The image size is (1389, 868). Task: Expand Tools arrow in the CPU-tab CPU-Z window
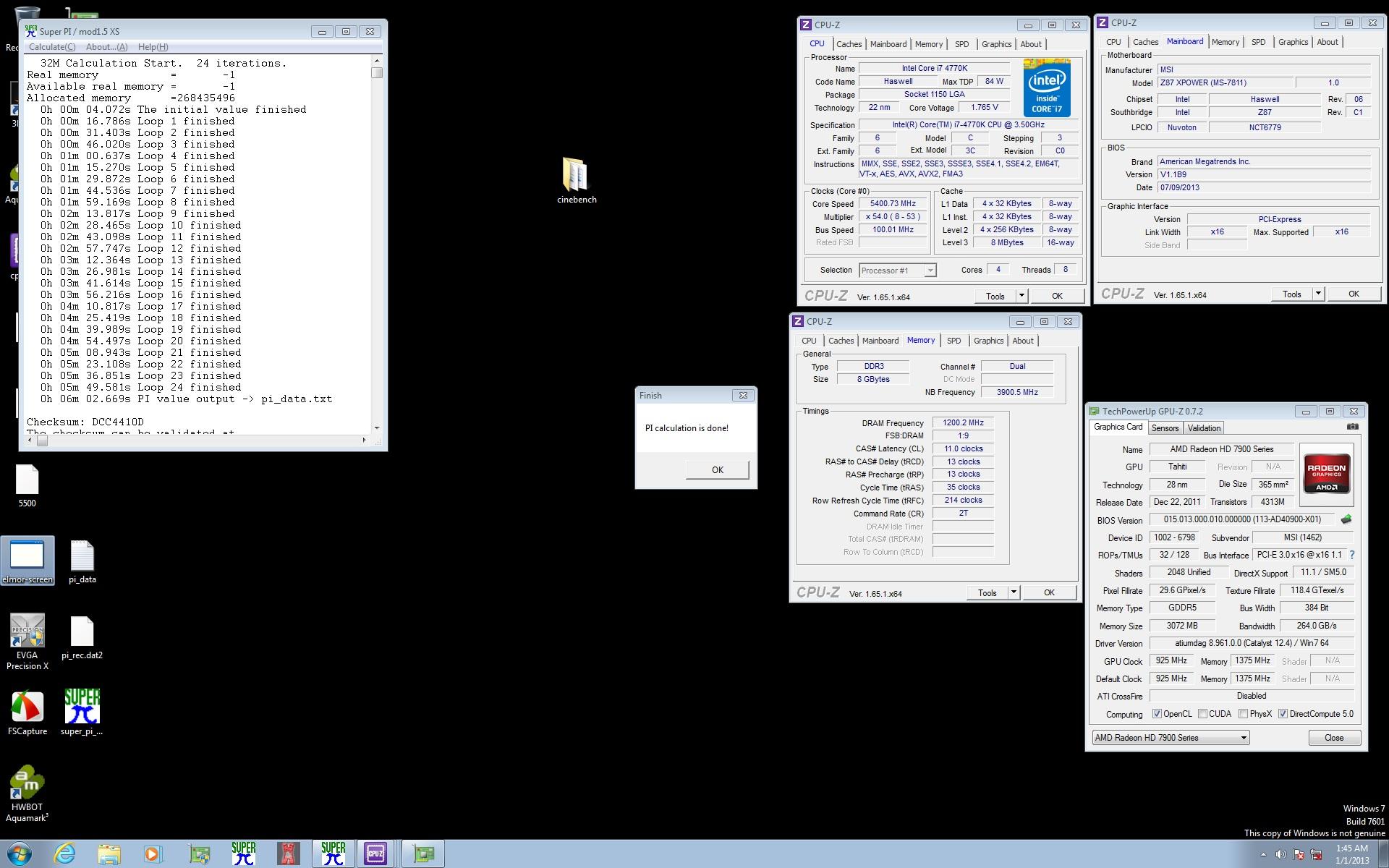click(1021, 296)
